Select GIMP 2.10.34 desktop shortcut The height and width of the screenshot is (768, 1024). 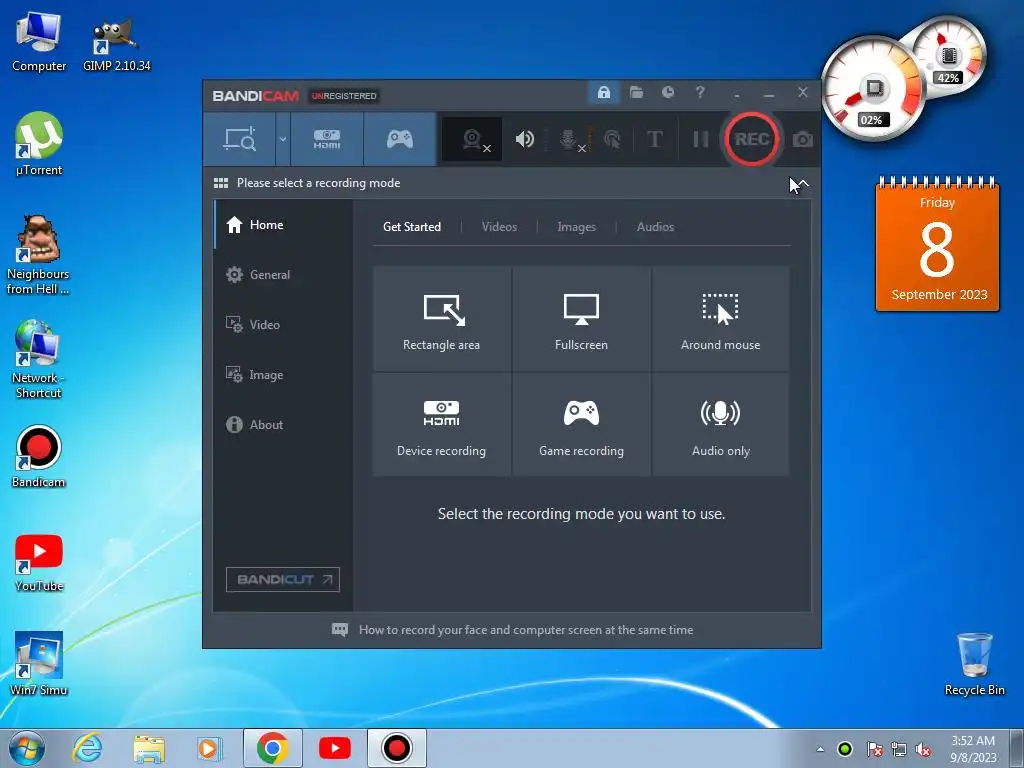click(116, 44)
